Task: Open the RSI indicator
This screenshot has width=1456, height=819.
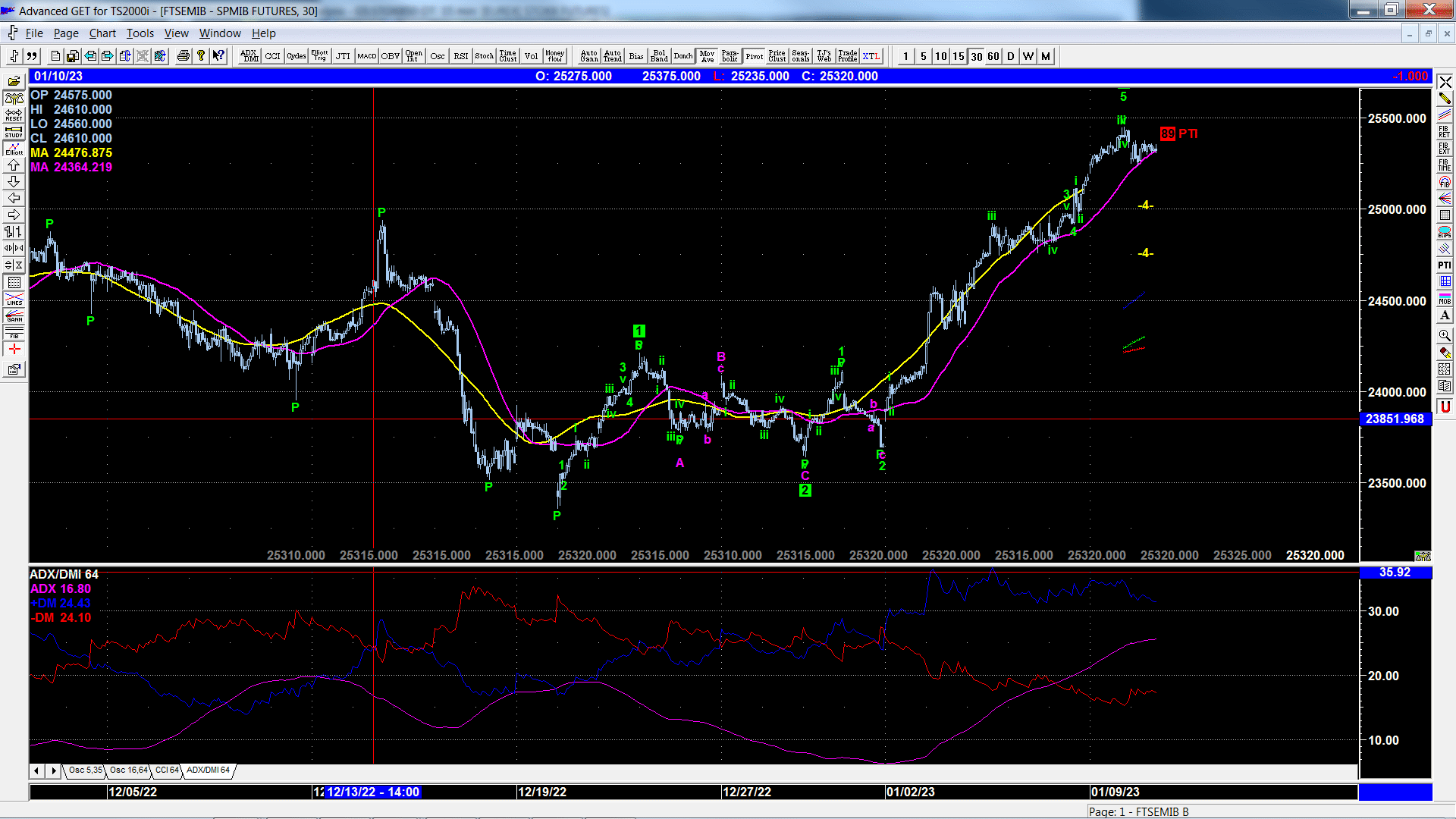Action: pos(460,56)
